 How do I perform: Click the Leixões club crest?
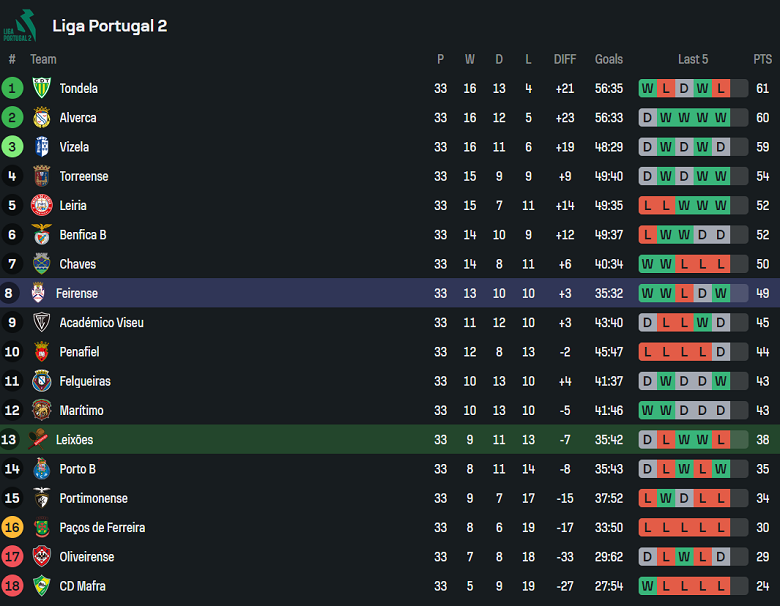[39, 439]
